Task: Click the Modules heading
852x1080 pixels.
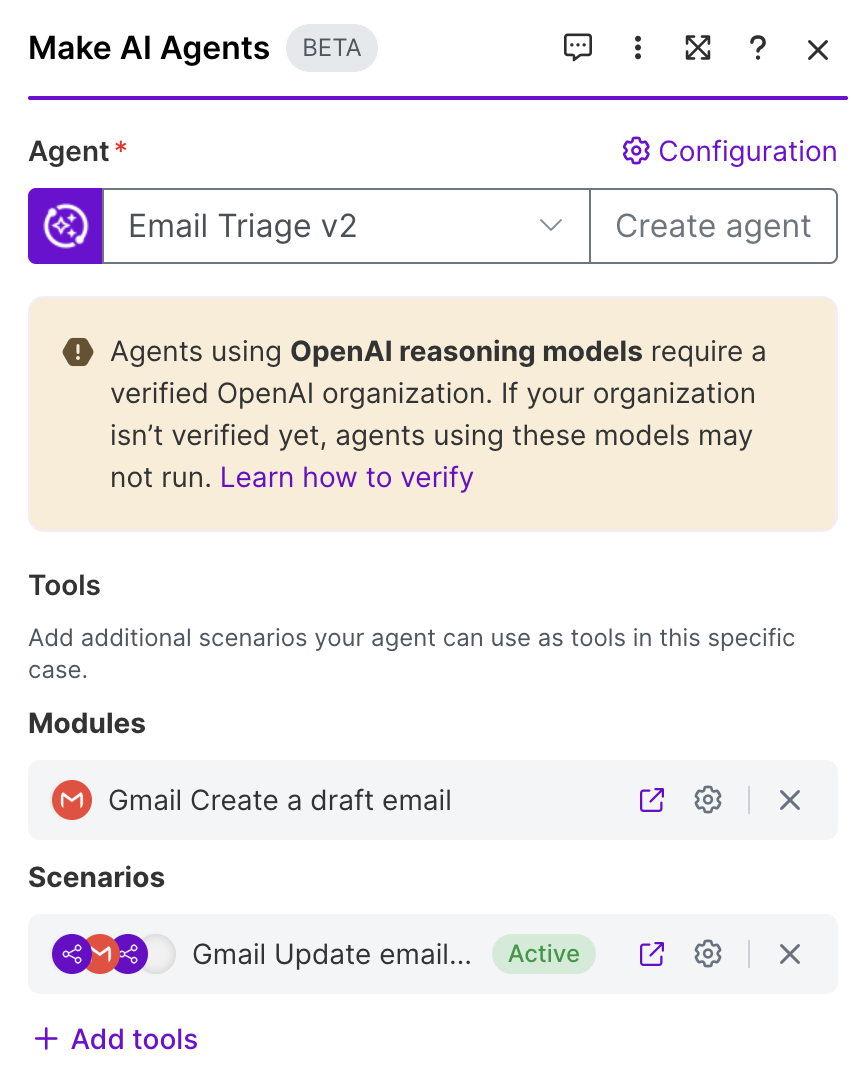Action: 87,723
